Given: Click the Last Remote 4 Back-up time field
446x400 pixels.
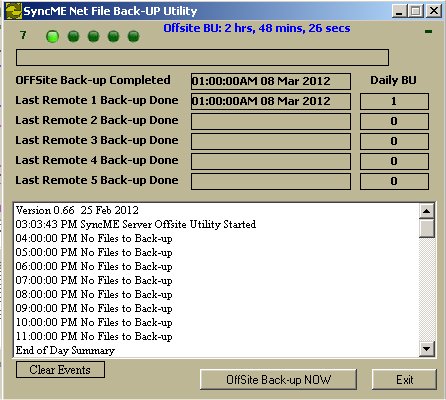Looking at the screenshot, I should pos(271,161).
